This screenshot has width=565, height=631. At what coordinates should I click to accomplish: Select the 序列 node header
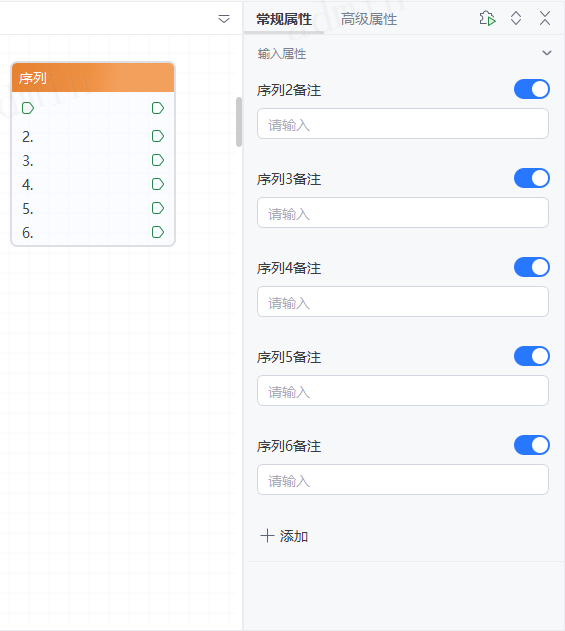(93, 78)
